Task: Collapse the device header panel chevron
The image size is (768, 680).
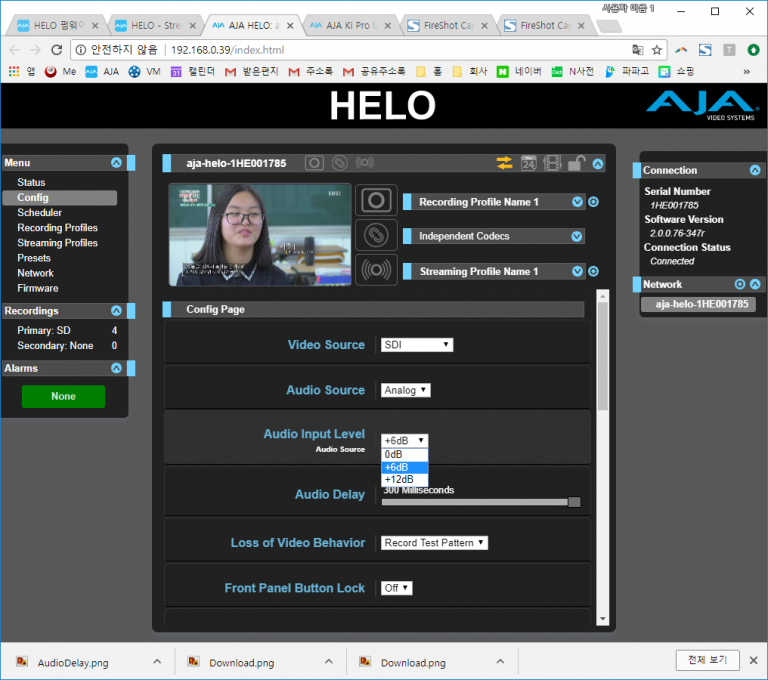Action: click(598, 164)
